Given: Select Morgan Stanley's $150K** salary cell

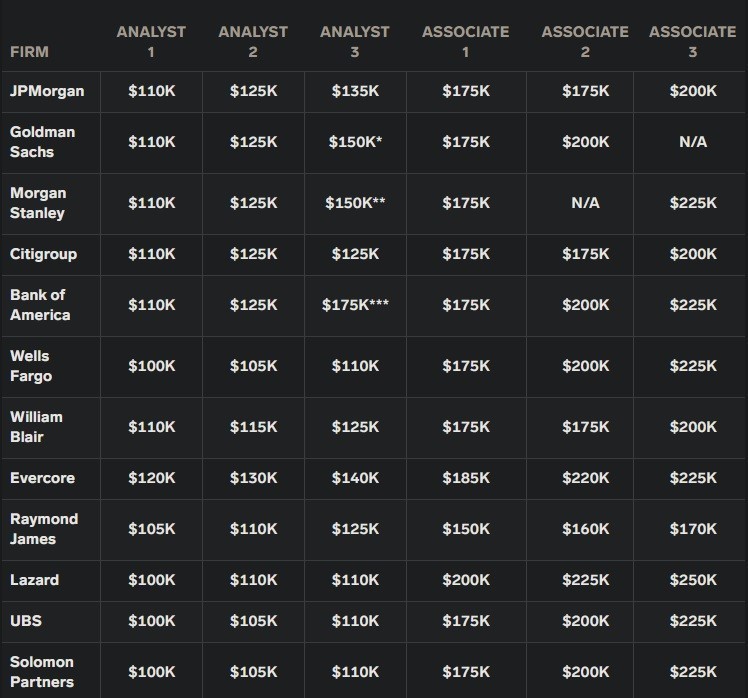Looking at the screenshot, I should 355,203.
